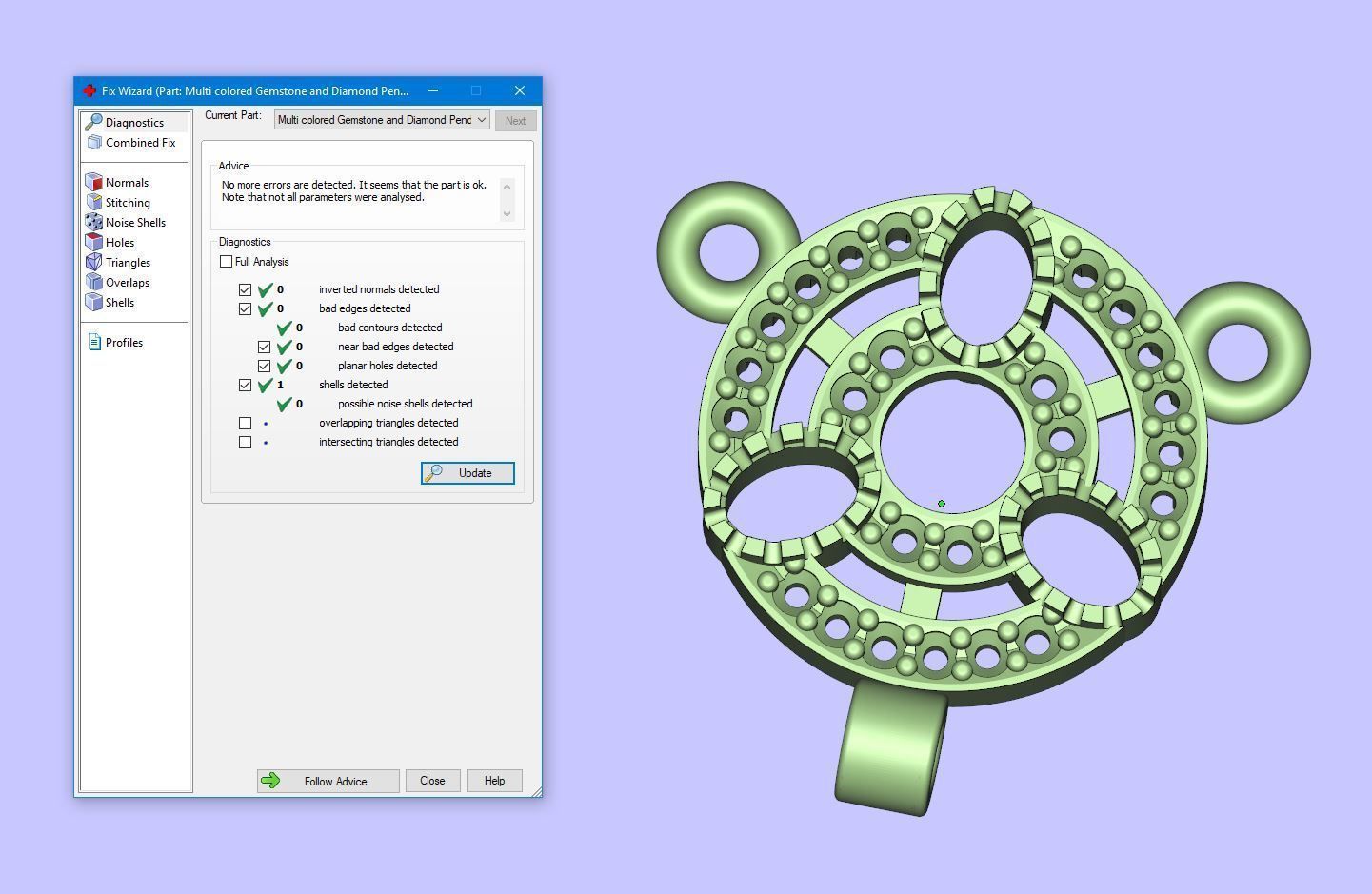Select Overlaps in the sidebar

pyautogui.click(x=128, y=282)
